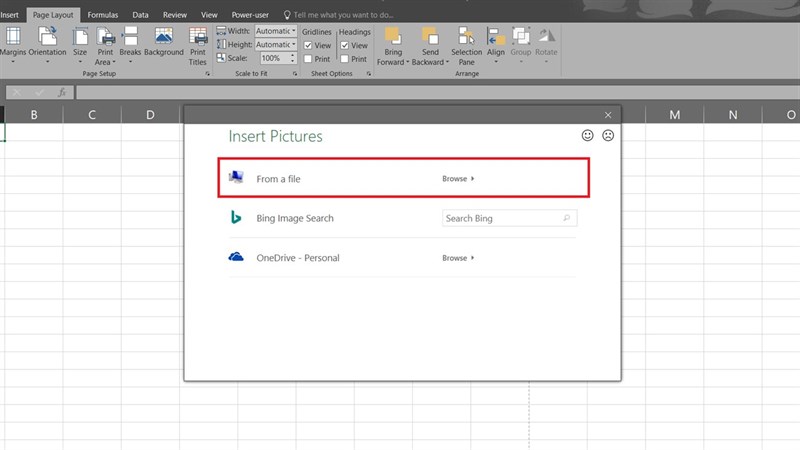This screenshot has width=800, height=450.
Task: Switch to the Review tab
Action: pos(175,15)
